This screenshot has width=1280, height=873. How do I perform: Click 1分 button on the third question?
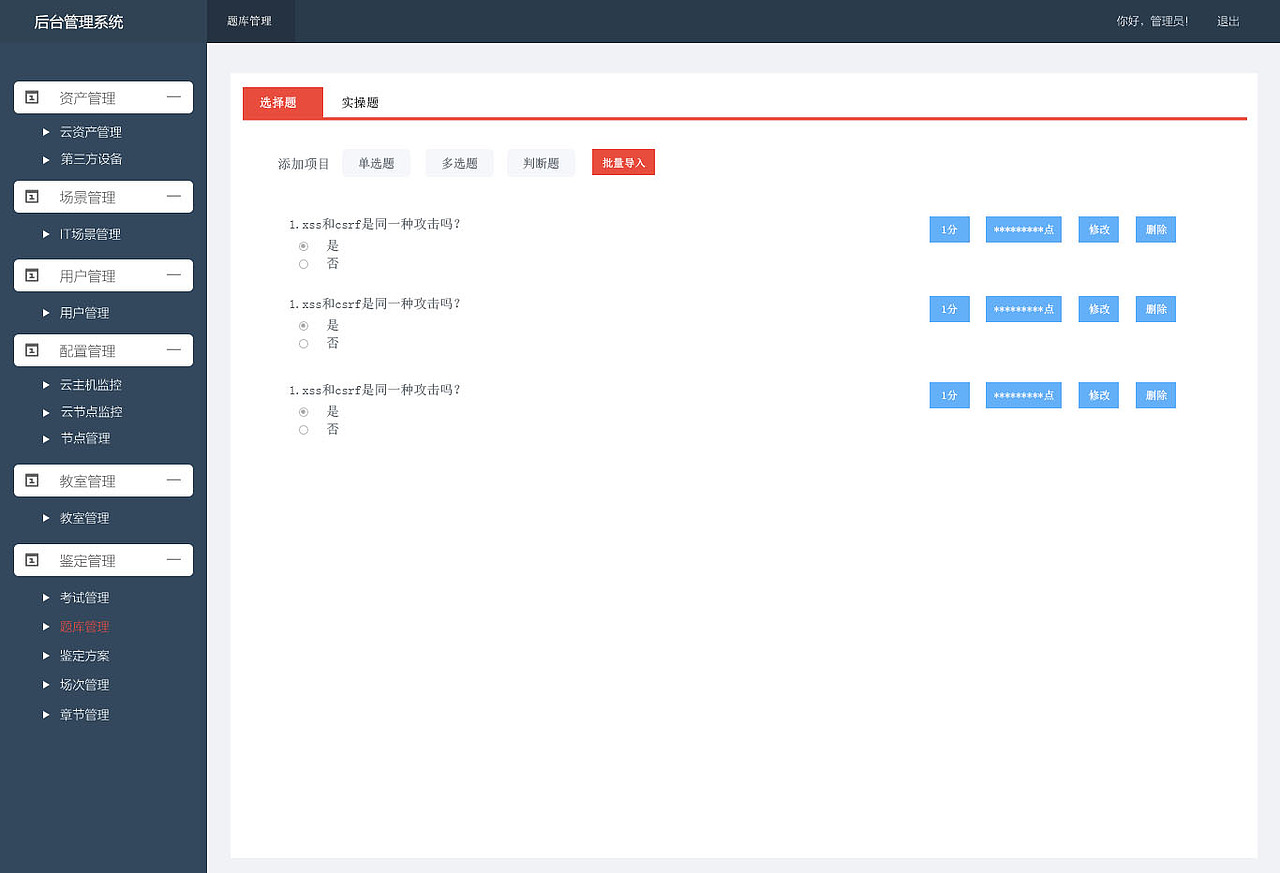coord(949,395)
